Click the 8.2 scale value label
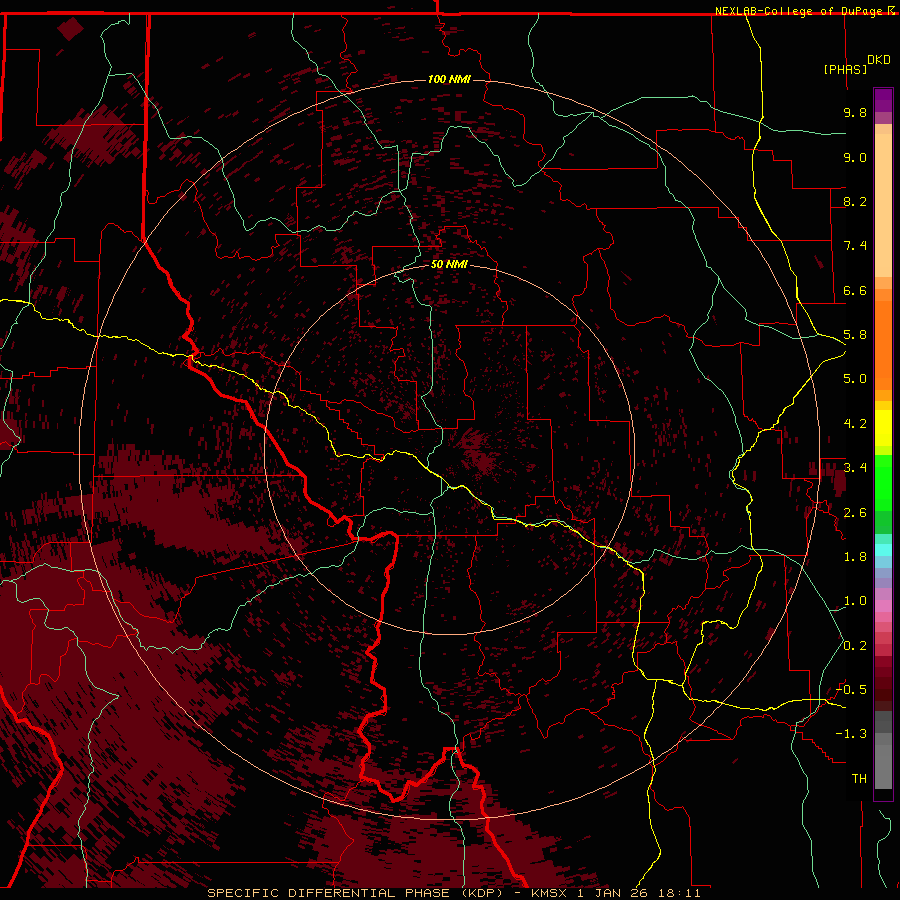This screenshot has height=900, width=900. tap(855, 201)
